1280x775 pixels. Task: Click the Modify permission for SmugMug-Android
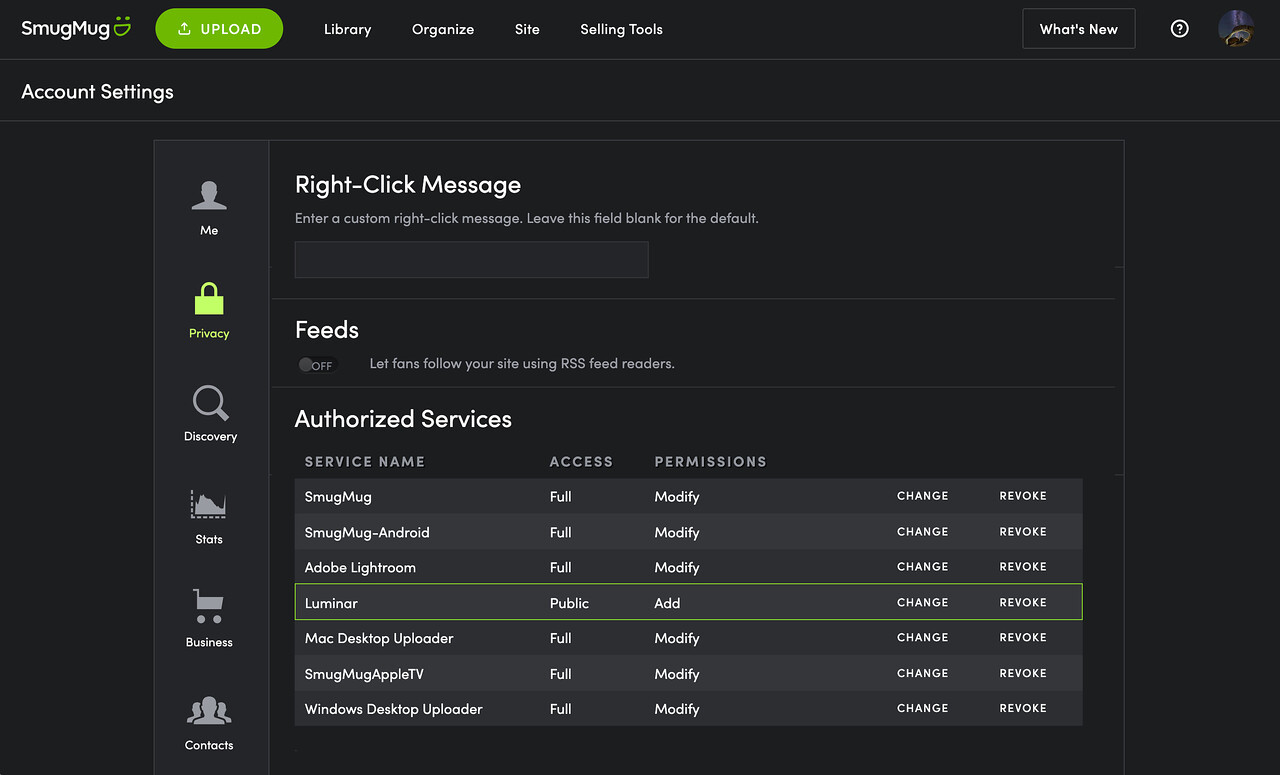click(677, 532)
